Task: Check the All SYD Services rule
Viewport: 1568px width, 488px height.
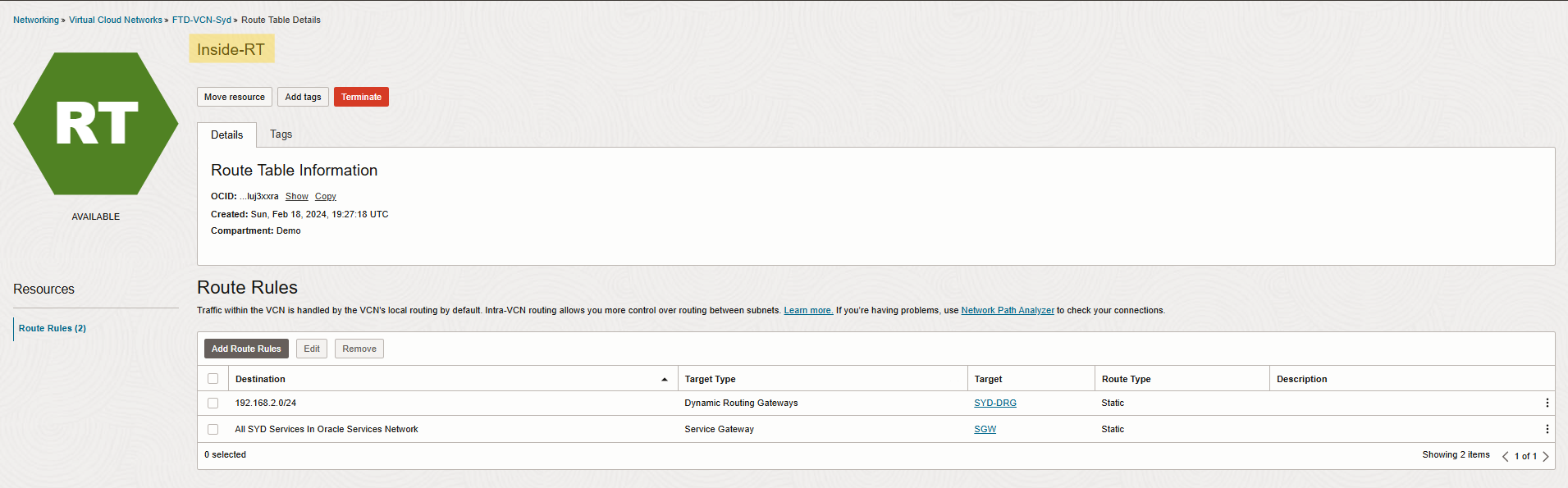Action: pos(213,429)
